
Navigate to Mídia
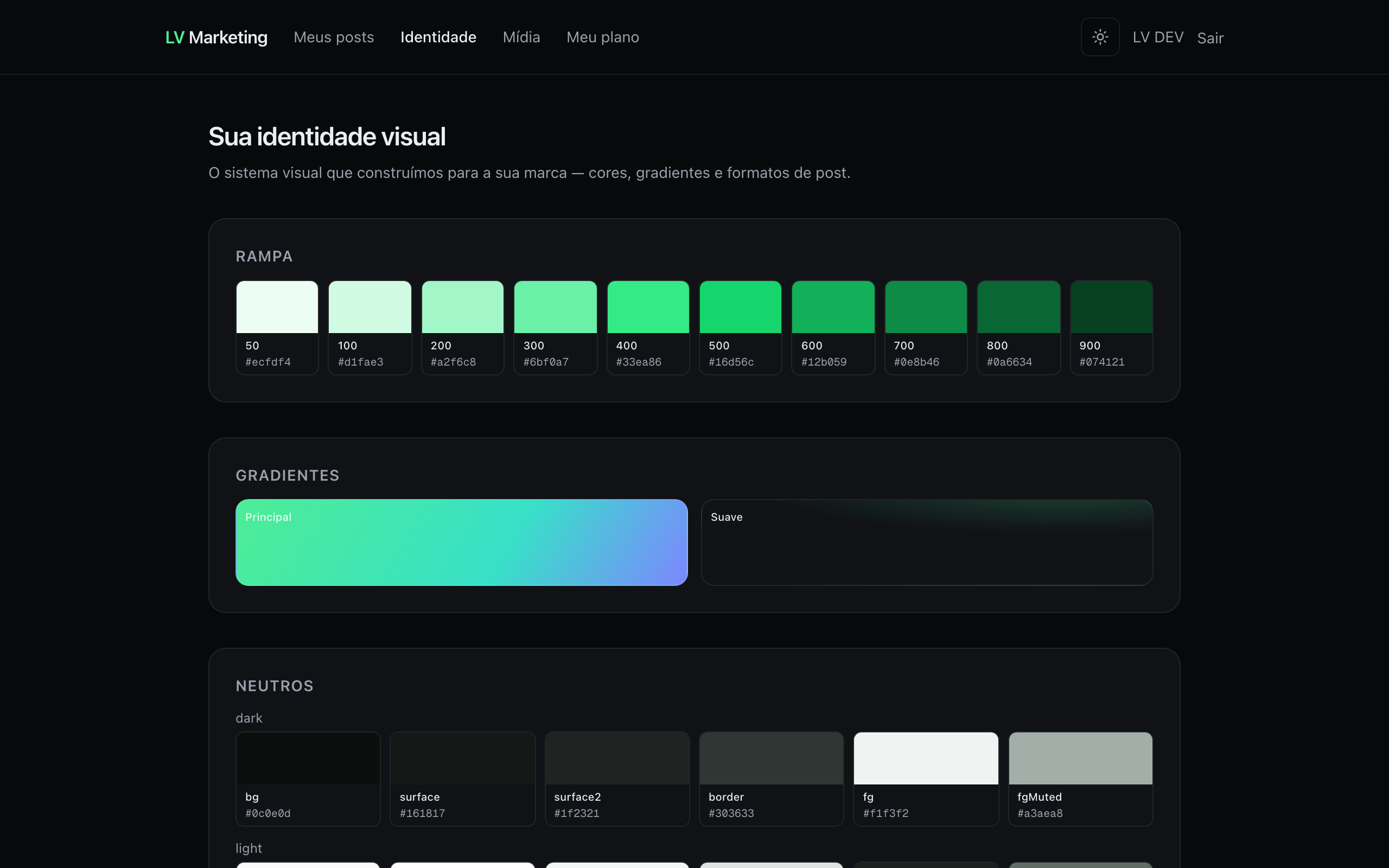pyautogui.click(x=521, y=37)
